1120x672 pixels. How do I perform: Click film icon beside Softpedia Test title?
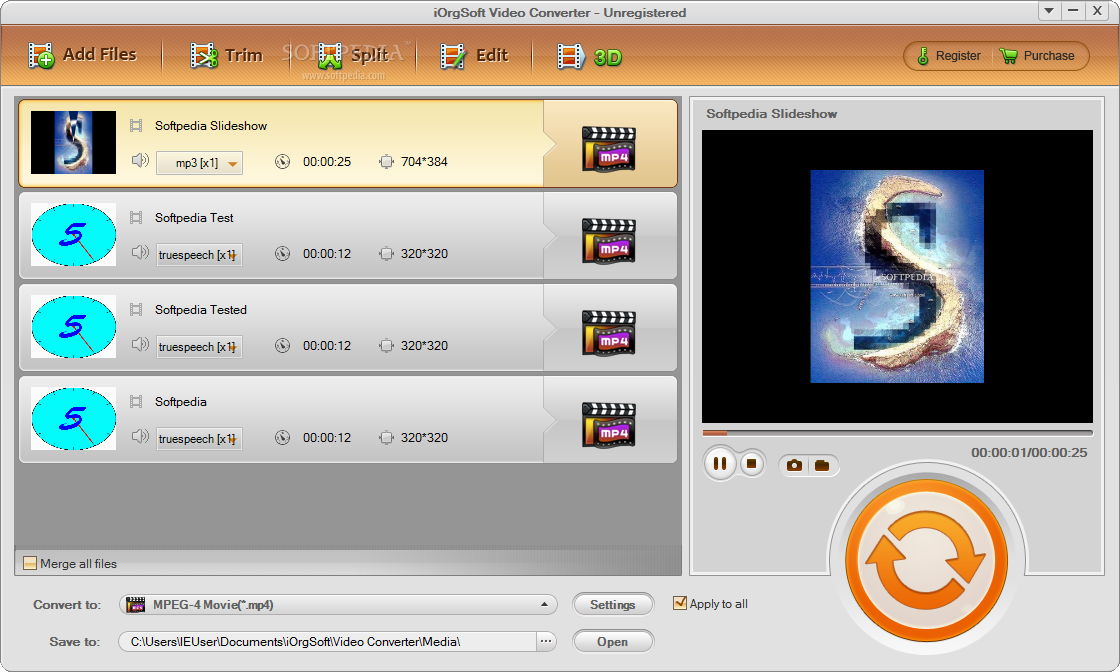coord(136,218)
